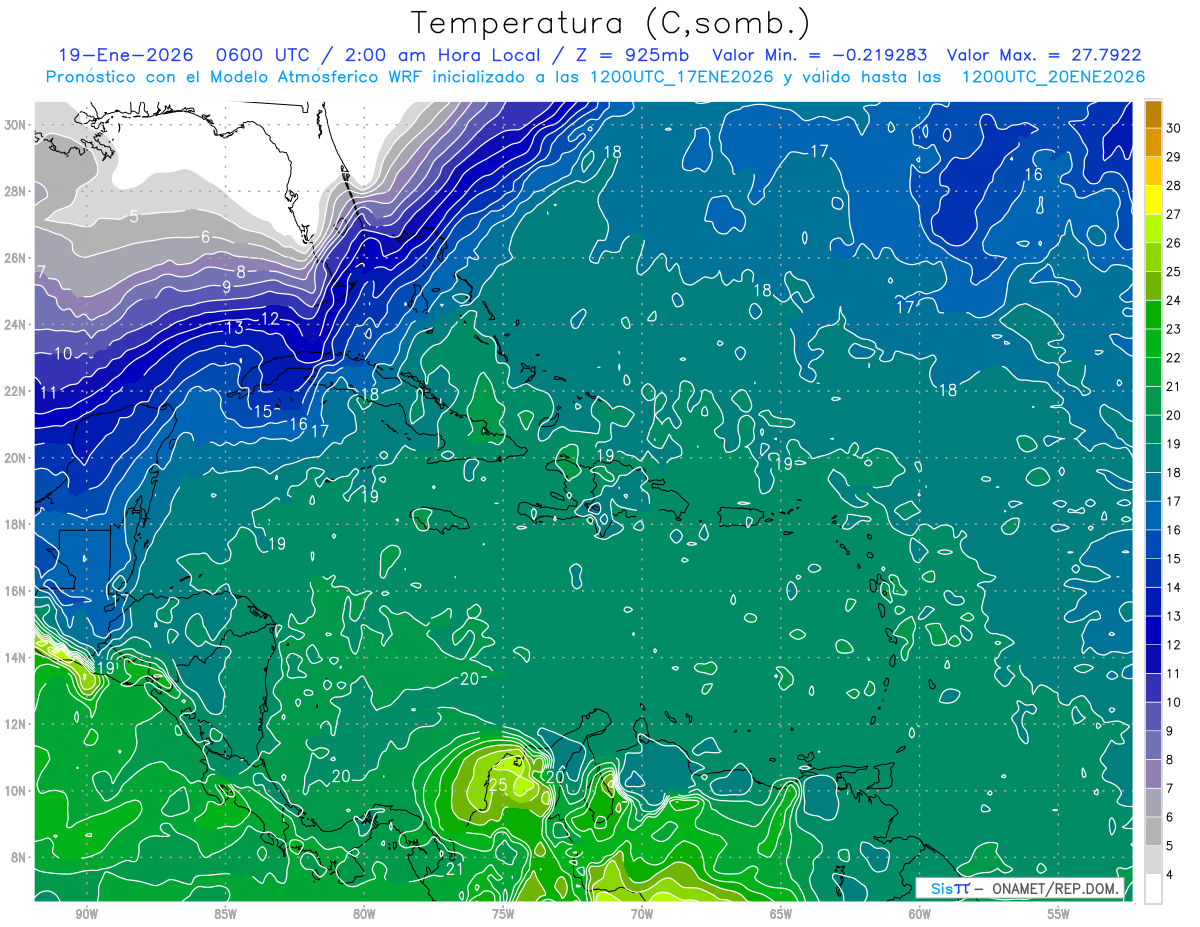The width and height of the screenshot is (1200, 927).
Task: Click the brown swatch above color bar 30
Action: [1153, 113]
